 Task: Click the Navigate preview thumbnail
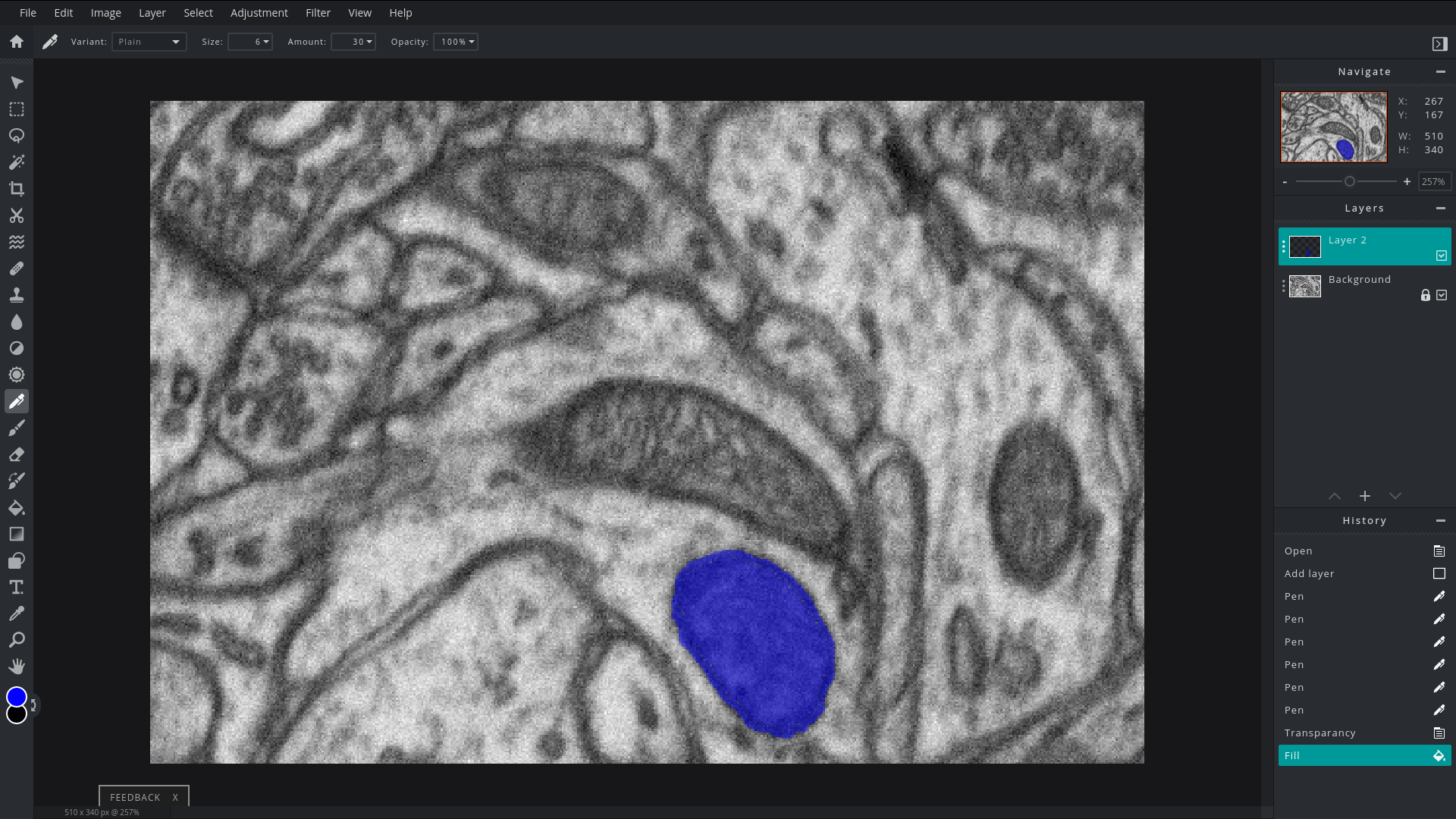1334,127
